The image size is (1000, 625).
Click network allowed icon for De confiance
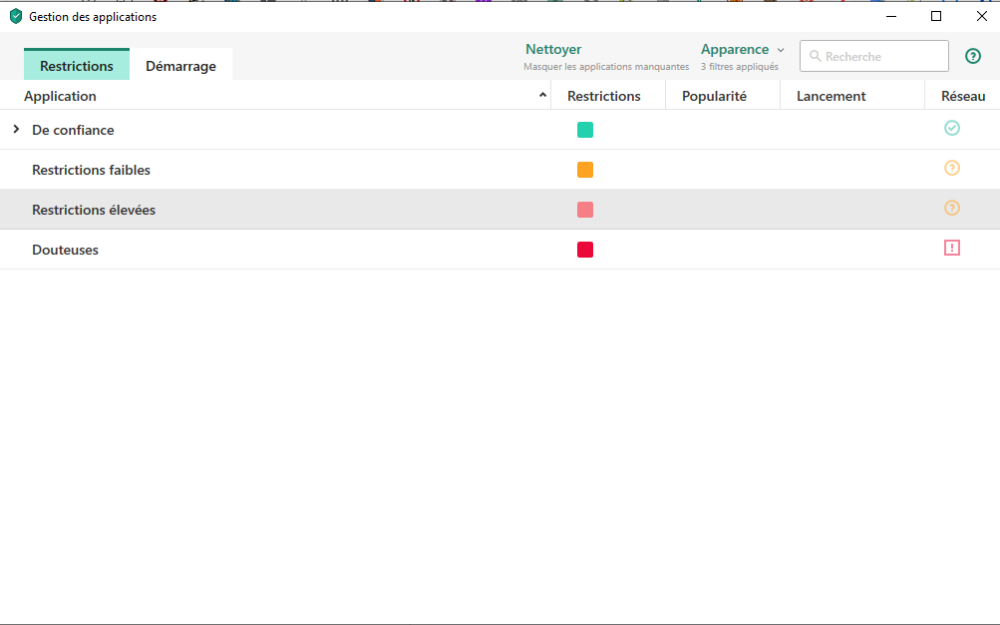coord(952,128)
